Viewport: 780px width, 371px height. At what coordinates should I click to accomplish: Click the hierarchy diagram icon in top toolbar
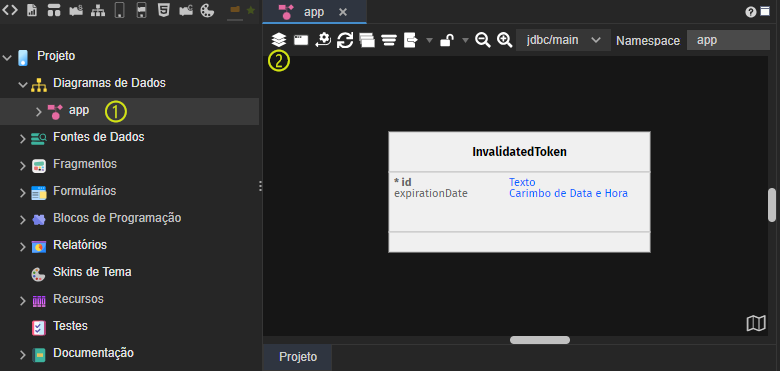click(98, 10)
